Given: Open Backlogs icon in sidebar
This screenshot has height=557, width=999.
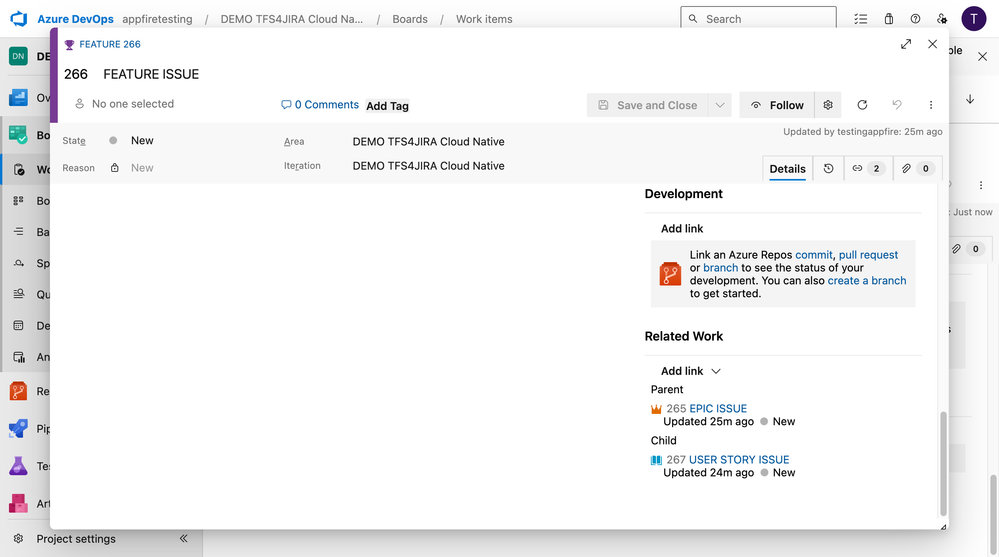Looking at the screenshot, I should 18,231.
